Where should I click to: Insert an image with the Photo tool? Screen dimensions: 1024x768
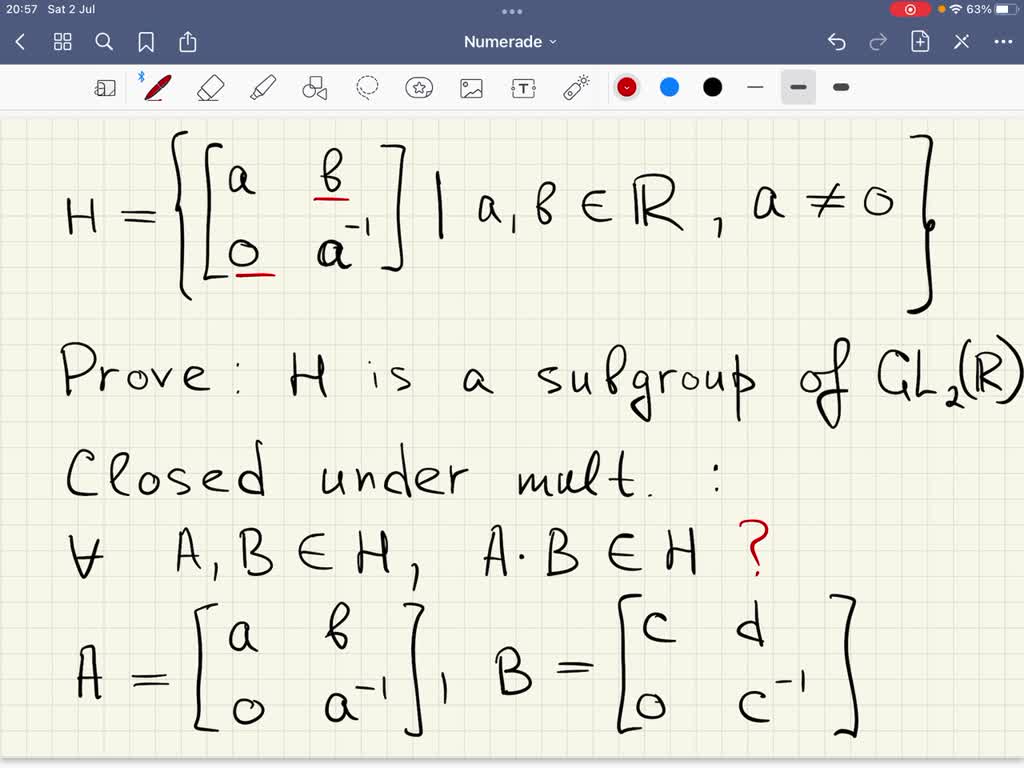[x=472, y=87]
